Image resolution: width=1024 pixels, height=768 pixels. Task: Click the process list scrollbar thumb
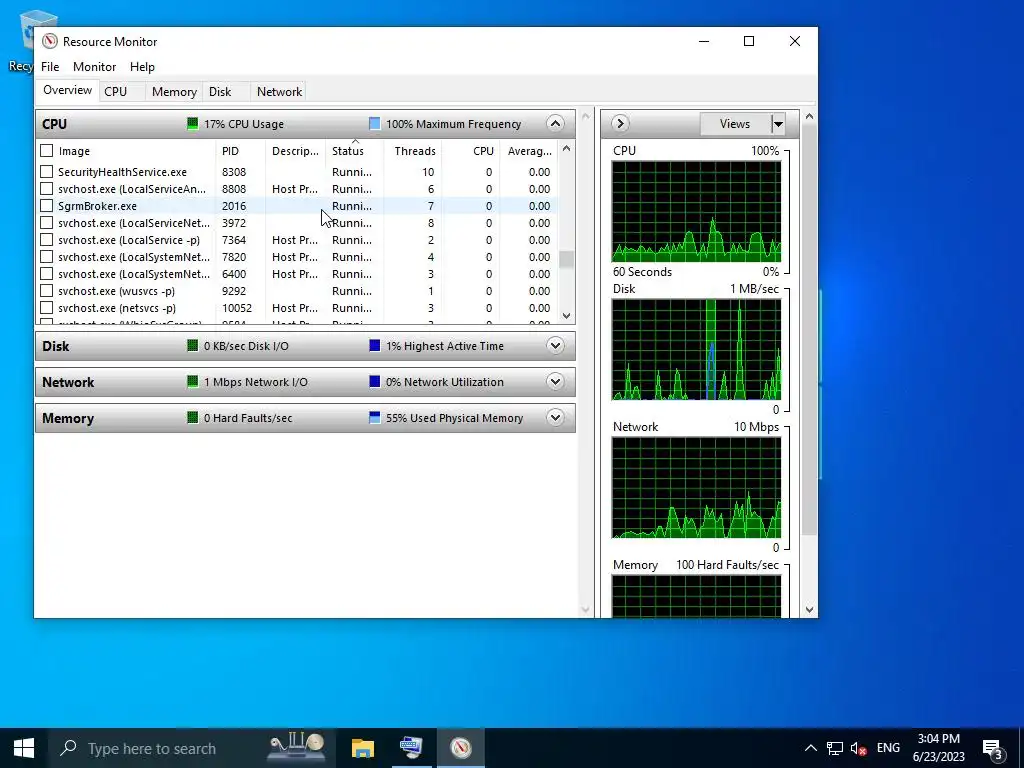coord(566,259)
